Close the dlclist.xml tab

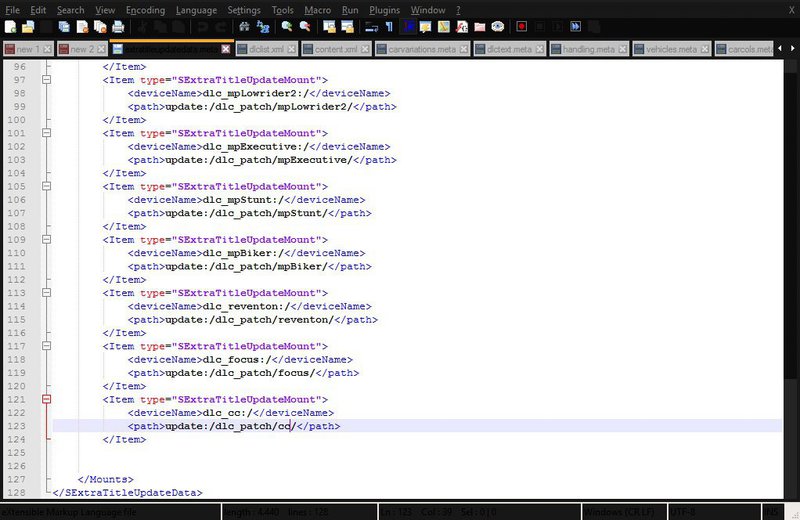(291, 49)
